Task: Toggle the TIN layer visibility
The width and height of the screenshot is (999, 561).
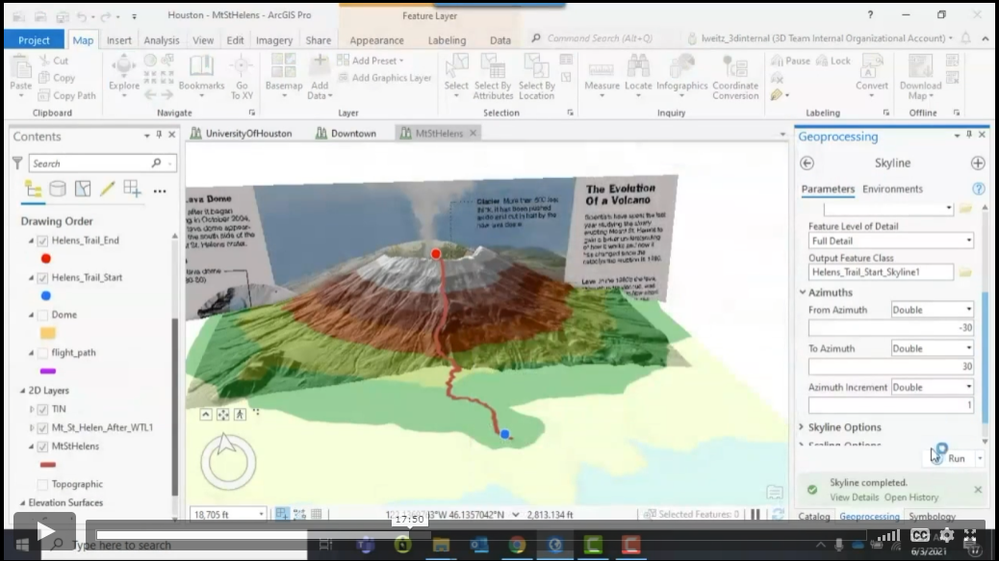Action: 43,409
